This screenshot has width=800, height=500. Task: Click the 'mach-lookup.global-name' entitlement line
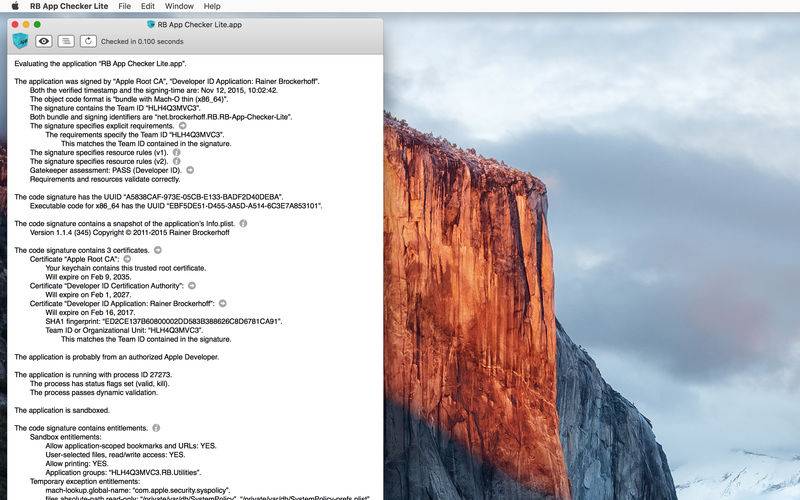pyautogui.click(x=138, y=490)
